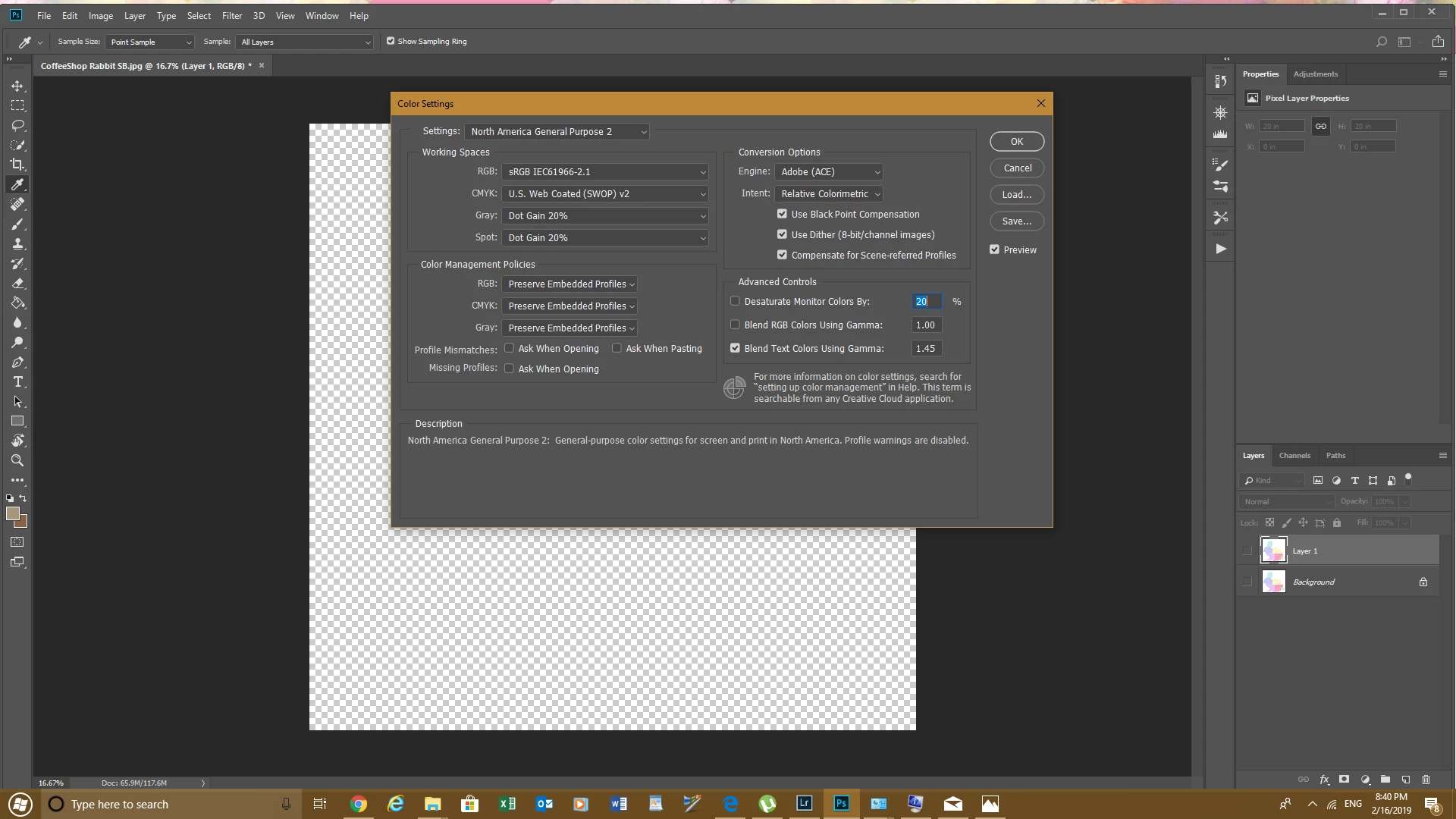Click the Load... button

point(1016,195)
